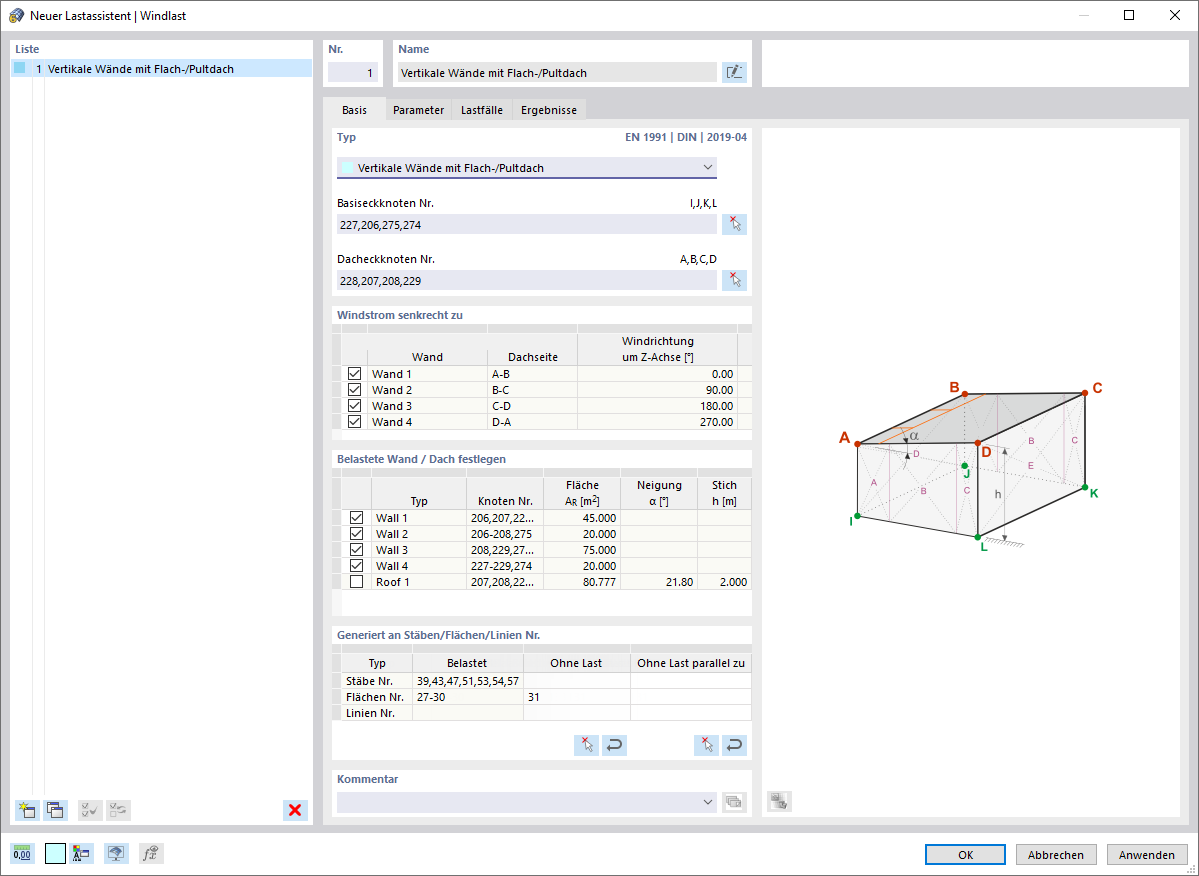
Task: Click right undo arrow icon under generated table
Action: [x=734, y=745]
